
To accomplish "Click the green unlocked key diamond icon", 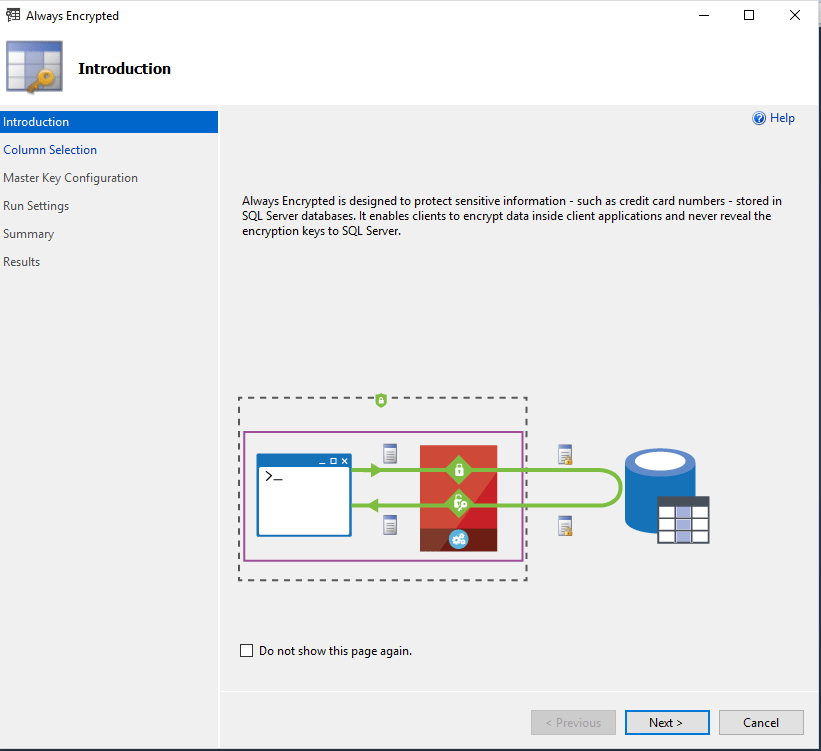I will tap(458, 503).
